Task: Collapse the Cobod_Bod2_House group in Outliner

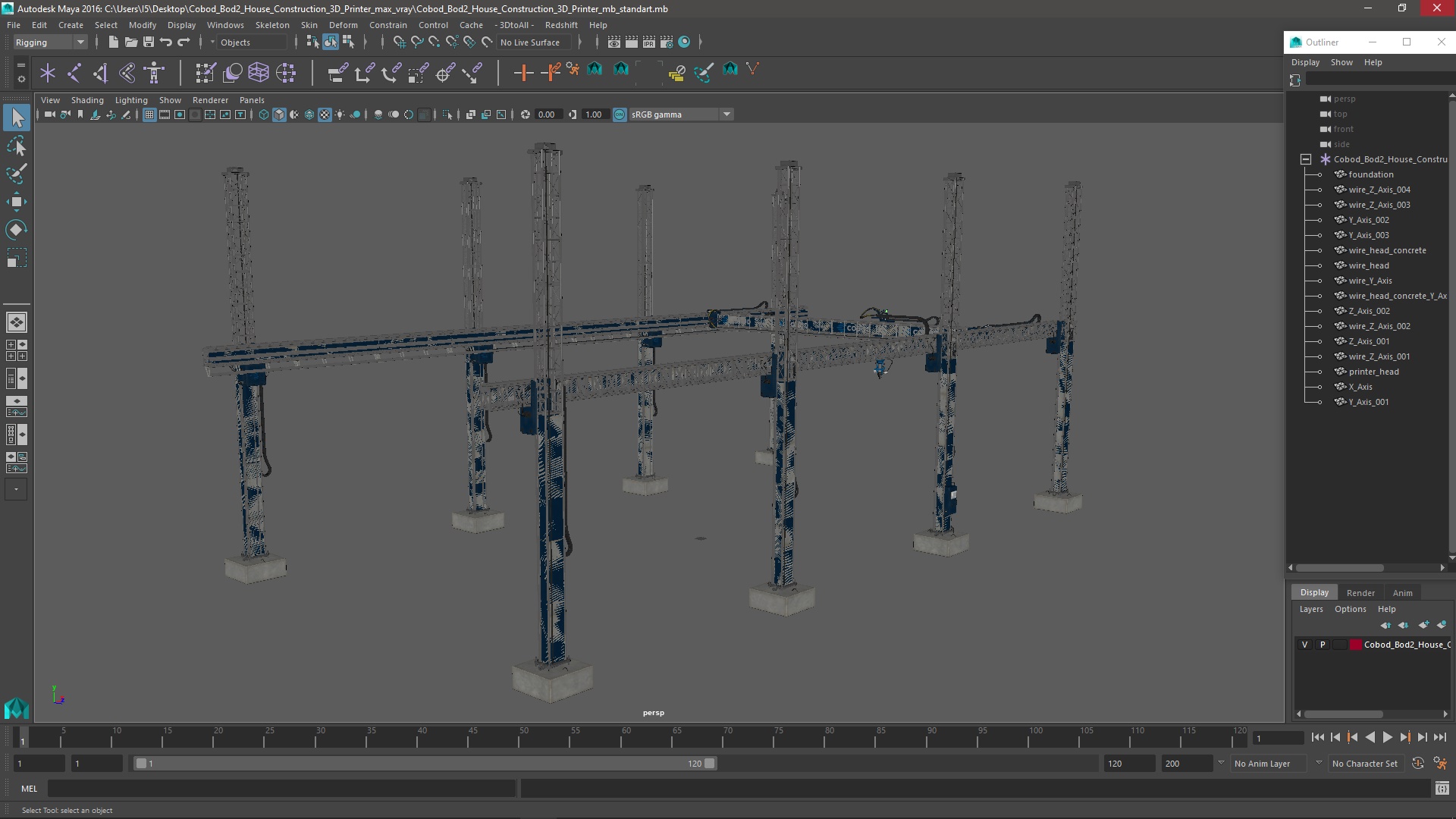Action: click(1306, 159)
